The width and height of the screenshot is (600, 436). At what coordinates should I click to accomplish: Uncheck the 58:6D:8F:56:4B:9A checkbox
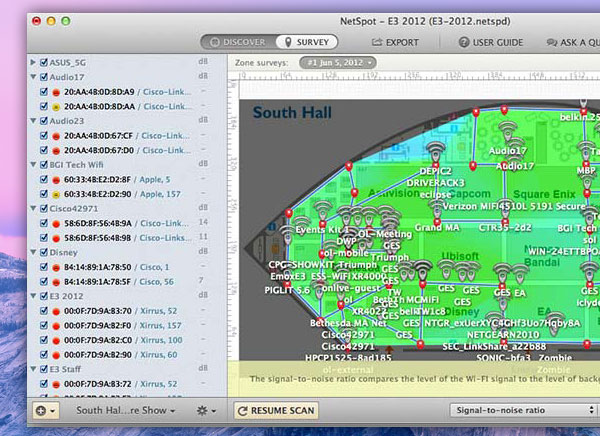tap(44, 223)
